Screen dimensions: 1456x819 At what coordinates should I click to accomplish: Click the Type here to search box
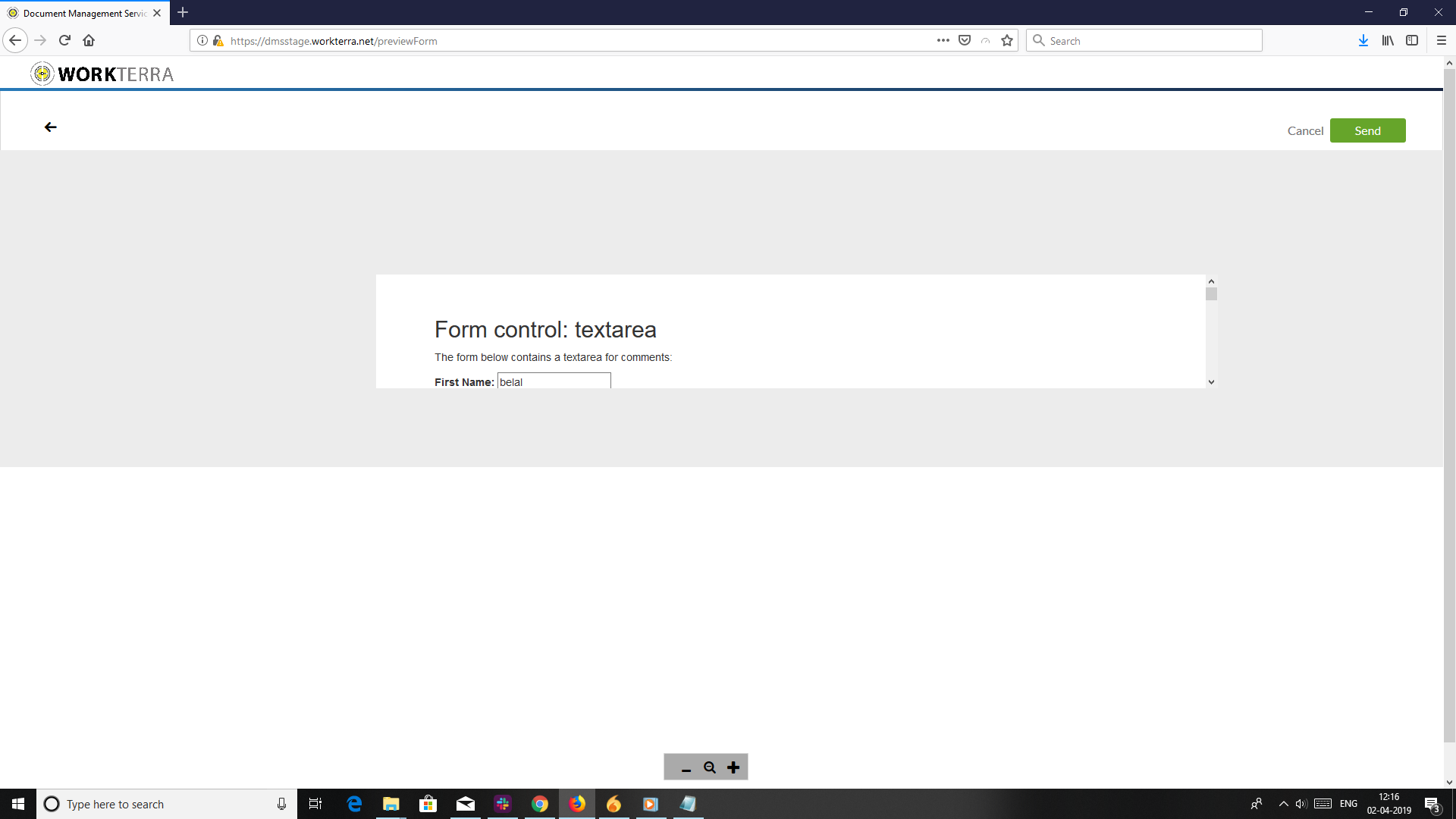[167, 804]
